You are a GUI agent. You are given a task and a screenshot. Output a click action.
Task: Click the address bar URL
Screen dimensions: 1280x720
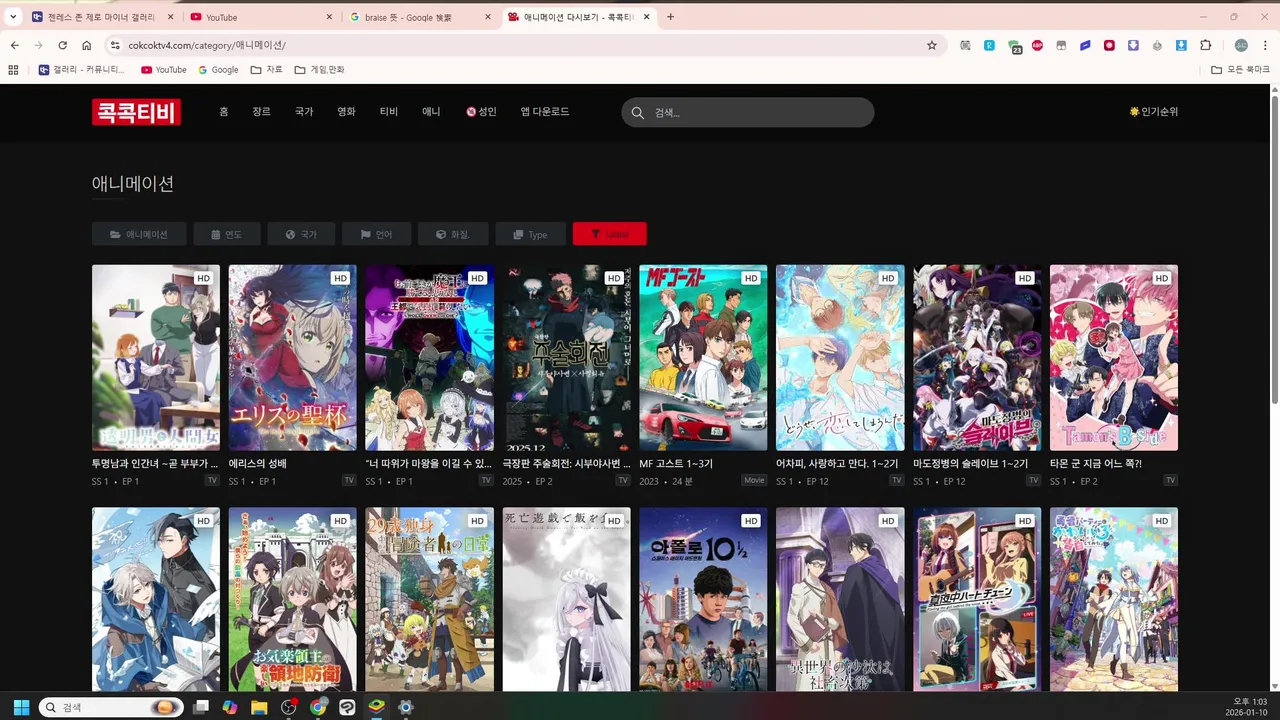207,45
